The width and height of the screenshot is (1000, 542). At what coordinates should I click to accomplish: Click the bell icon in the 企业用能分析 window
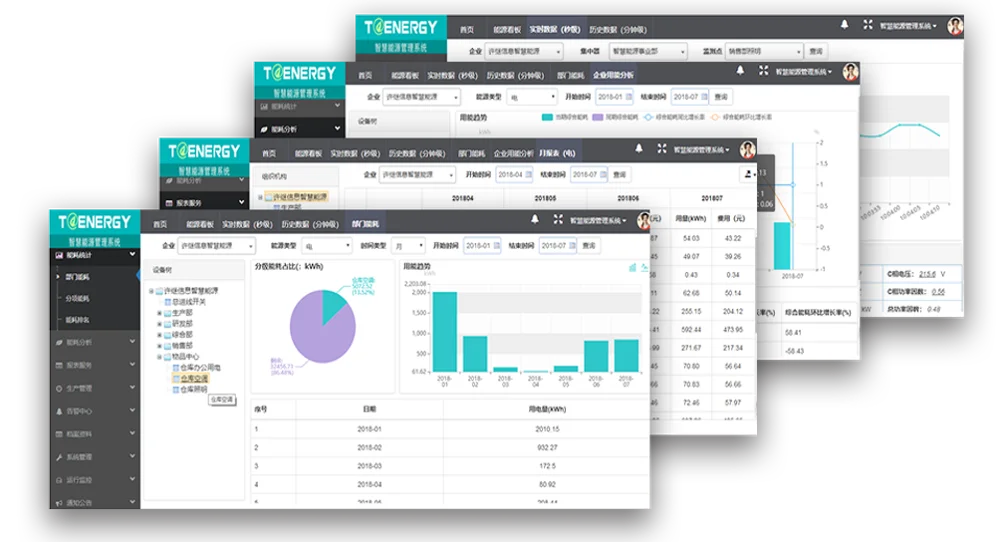[x=740, y=71]
